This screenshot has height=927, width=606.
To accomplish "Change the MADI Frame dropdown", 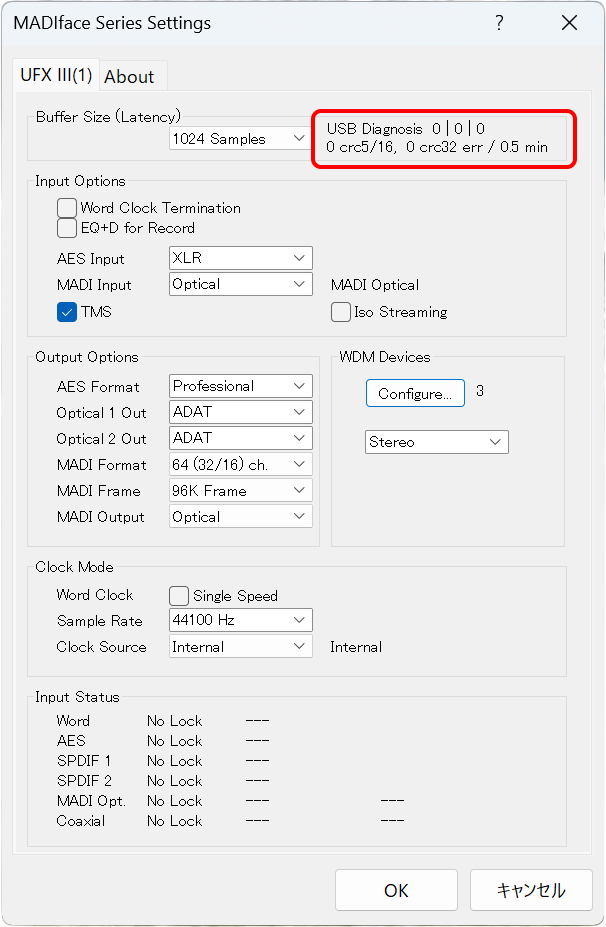I will tap(240, 491).
